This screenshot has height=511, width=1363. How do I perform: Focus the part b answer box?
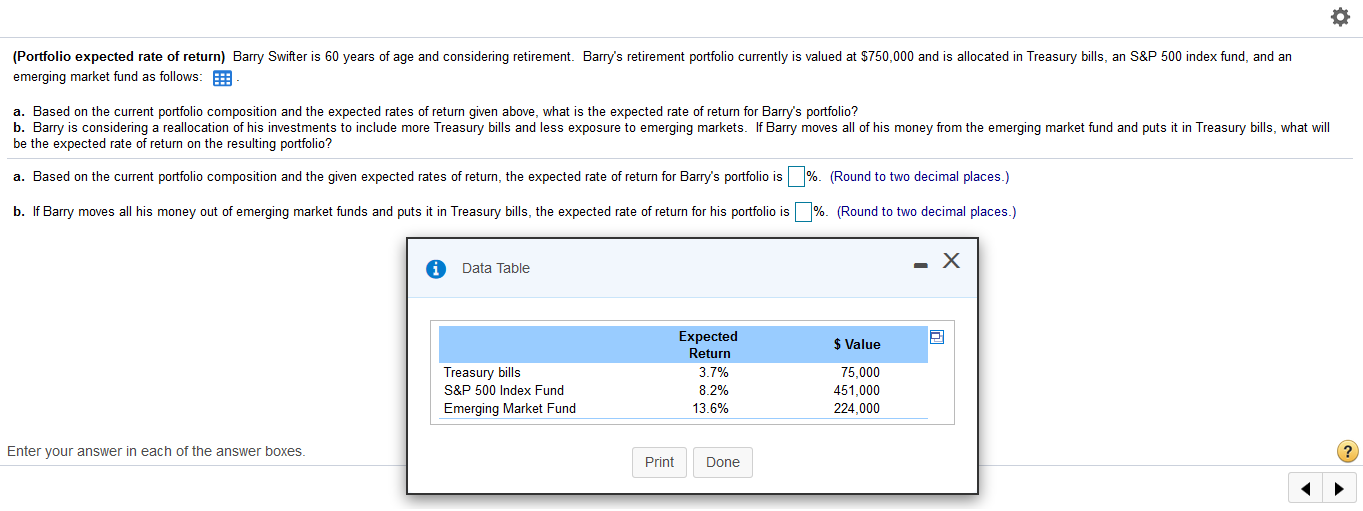point(803,212)
